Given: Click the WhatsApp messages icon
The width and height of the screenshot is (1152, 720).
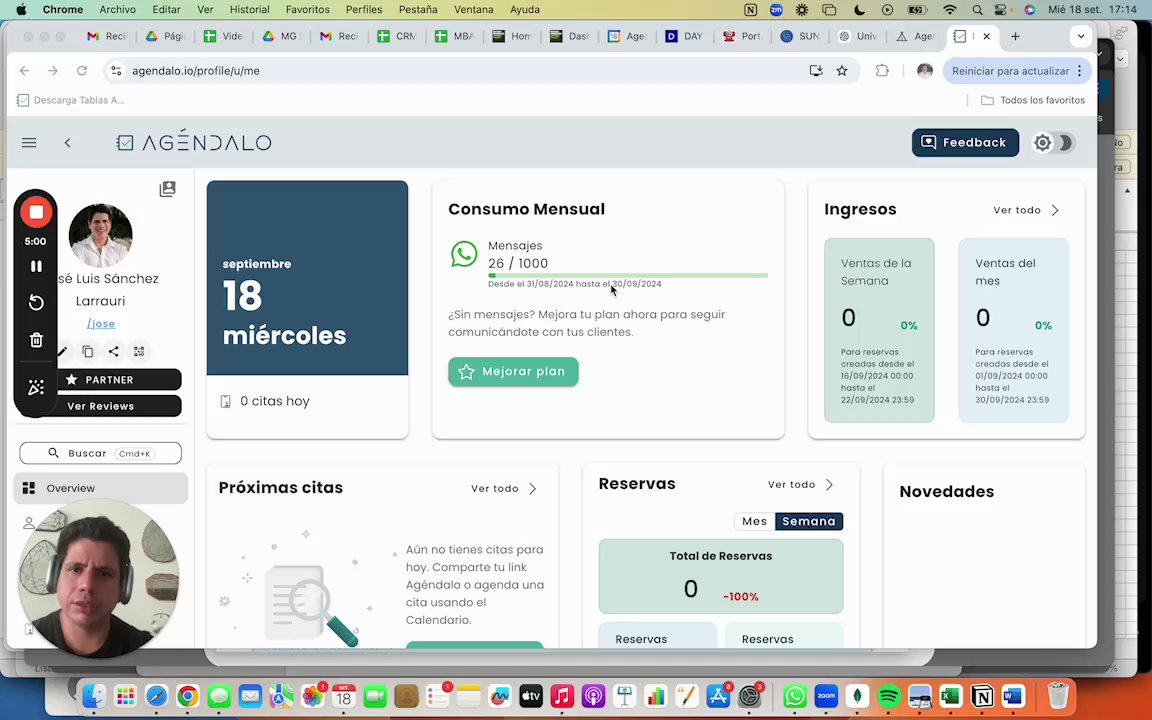Looking at the screenshot, I should point(464,254).
